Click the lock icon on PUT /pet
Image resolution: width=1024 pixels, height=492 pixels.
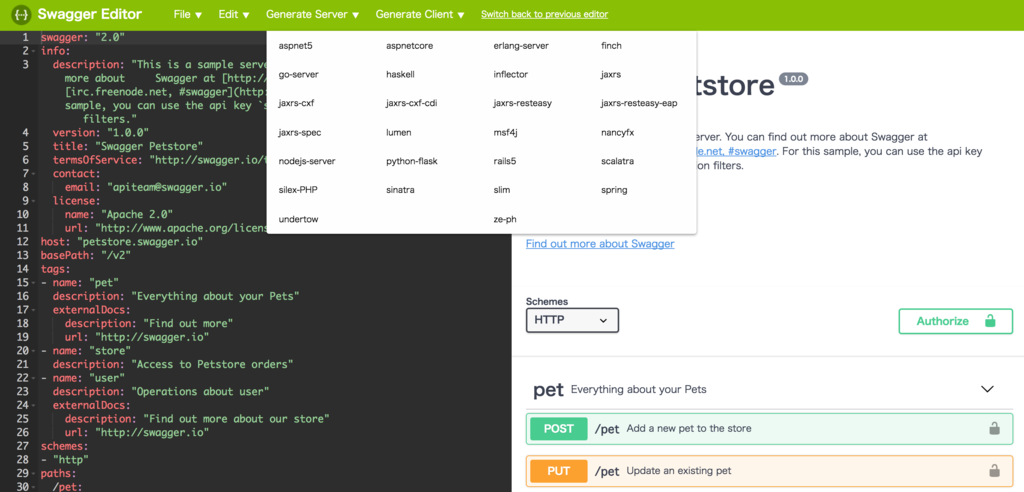(x=994, y=470)
